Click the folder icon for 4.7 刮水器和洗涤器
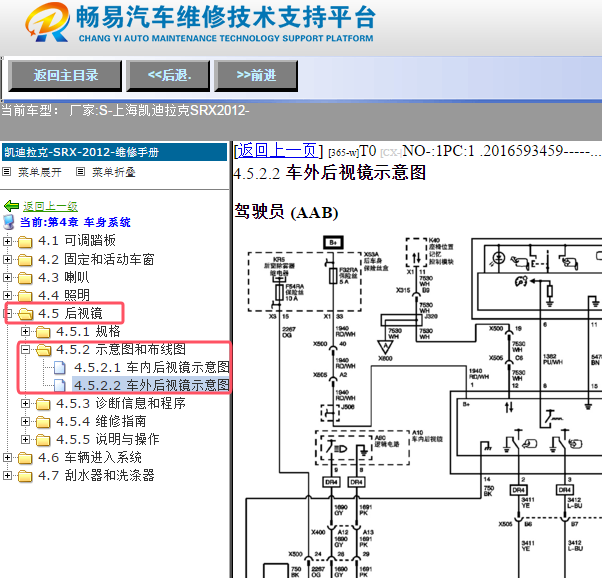 25,476
